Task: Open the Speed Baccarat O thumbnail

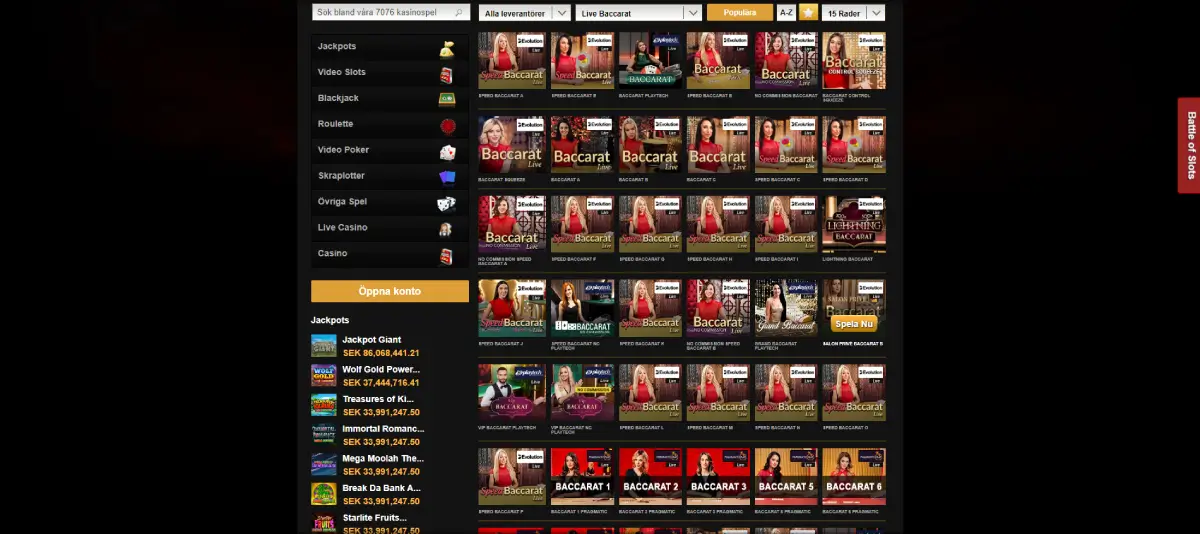Action: coord(854,393)
